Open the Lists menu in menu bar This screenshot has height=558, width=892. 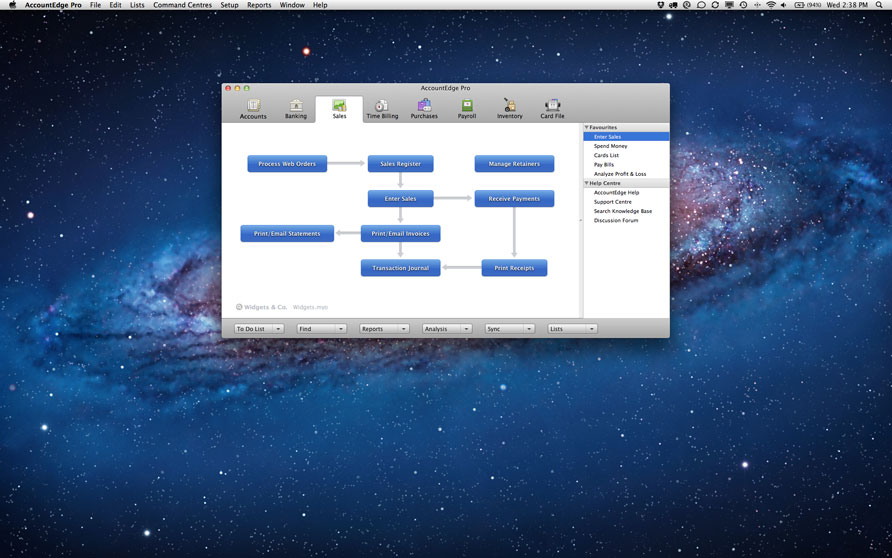click(137, 5)
